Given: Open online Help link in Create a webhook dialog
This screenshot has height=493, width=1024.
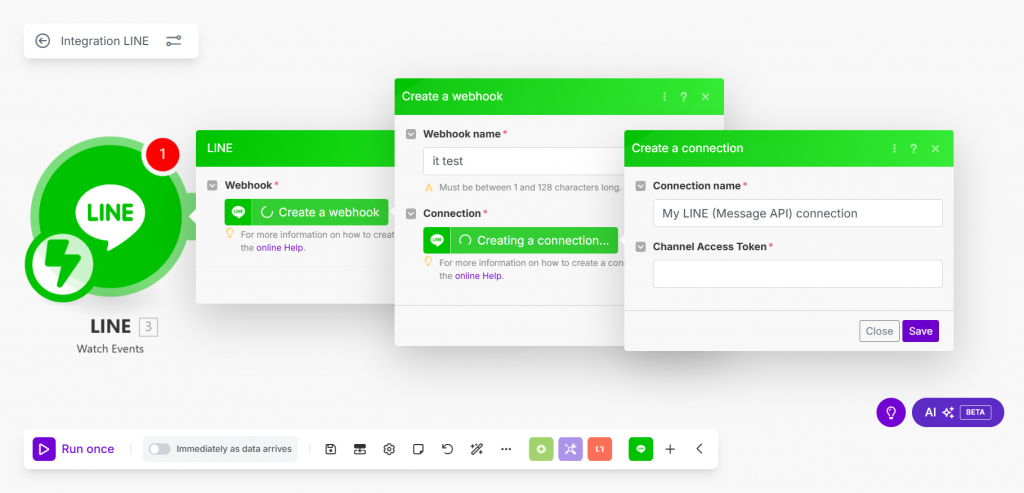Looking at the screenshot, I should point(479,276).
